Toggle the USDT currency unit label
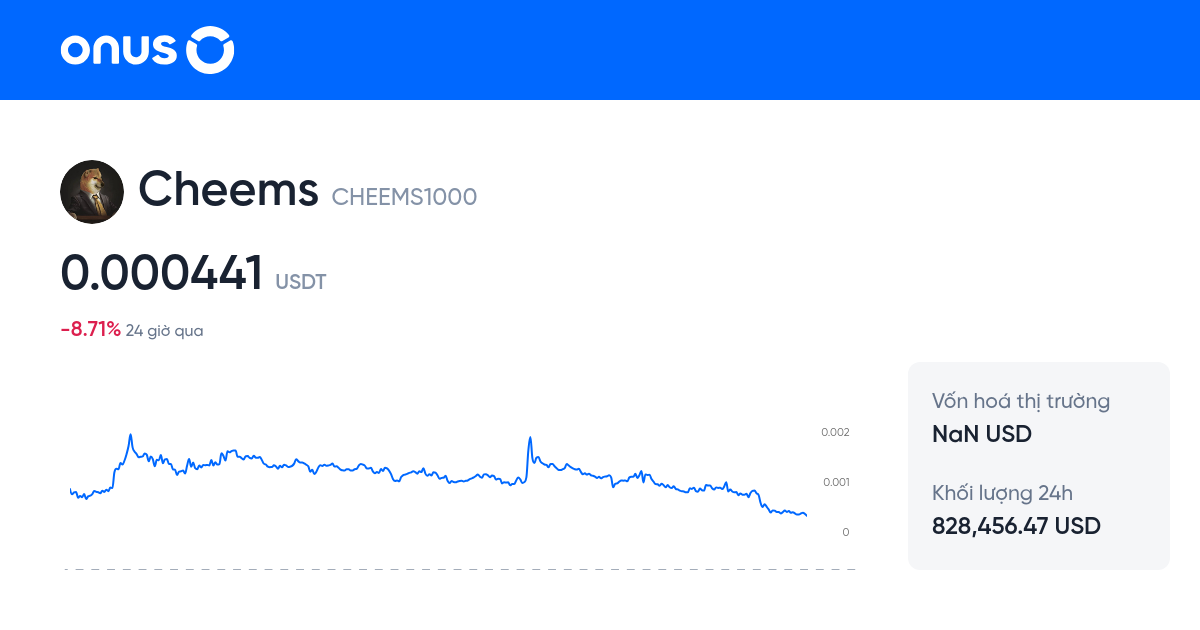This screenshot has width=1200, height=630. pos(300,282)
